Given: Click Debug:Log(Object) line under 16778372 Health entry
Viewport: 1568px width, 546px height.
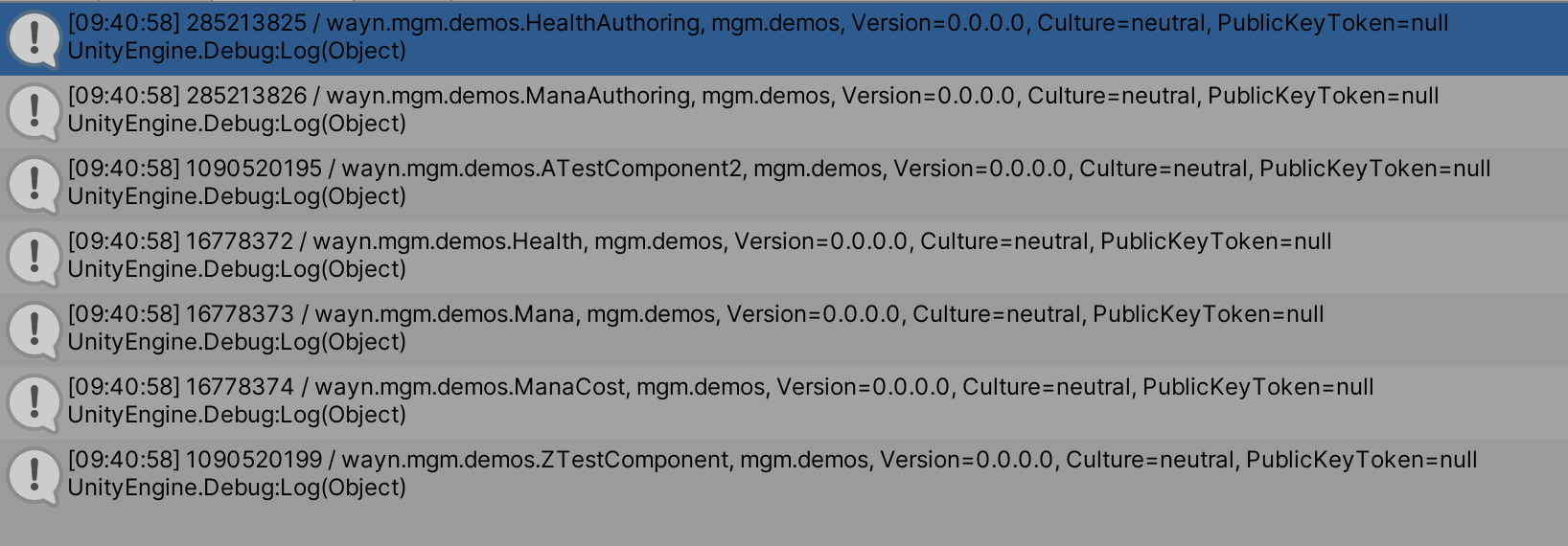Looking at the screenshot, I should [237, 269].
